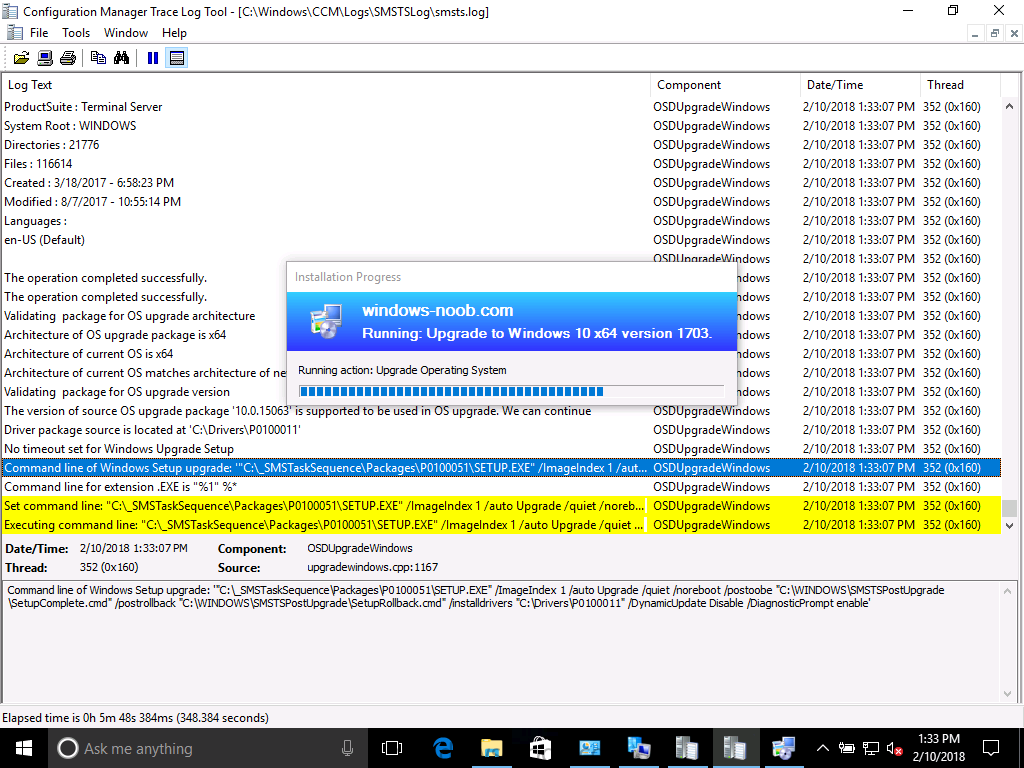The height and width of the screenshot is (768, 1024).
Task: Open the File menu
Action: pos(39,33)
